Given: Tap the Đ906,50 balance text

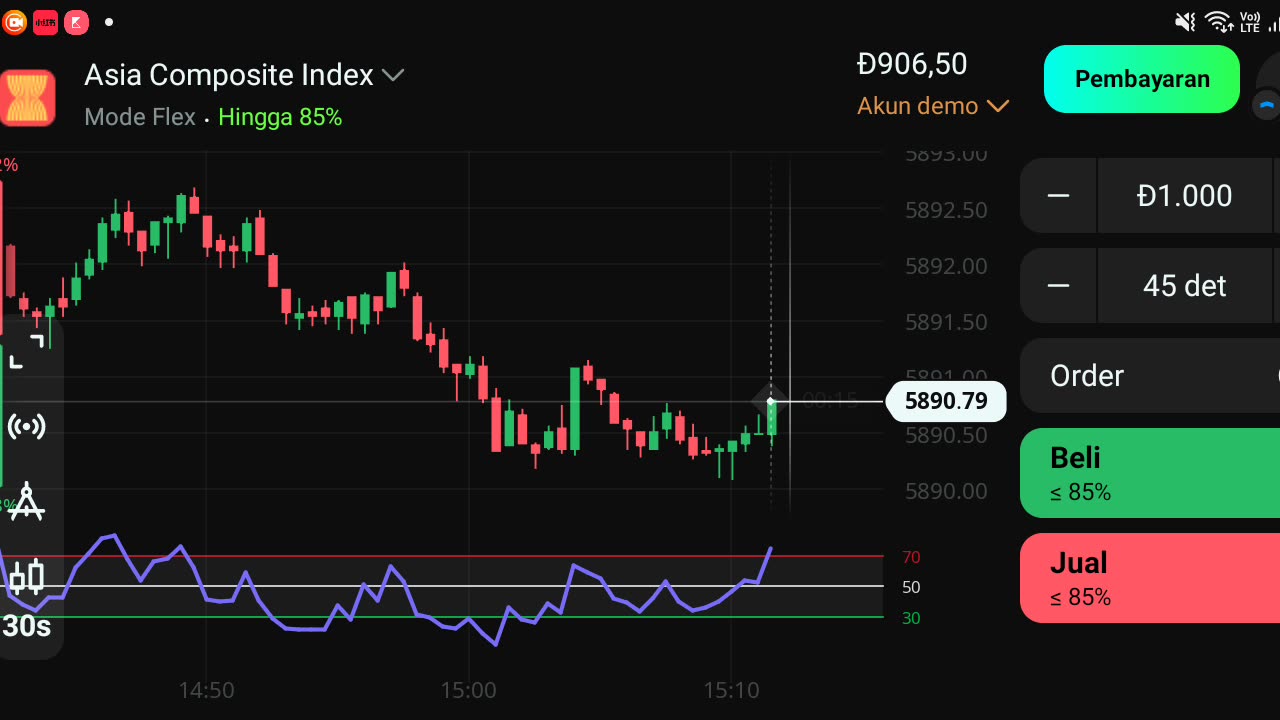Looking at the screenshot, I should pyautogui.click(x=912, y=64).
